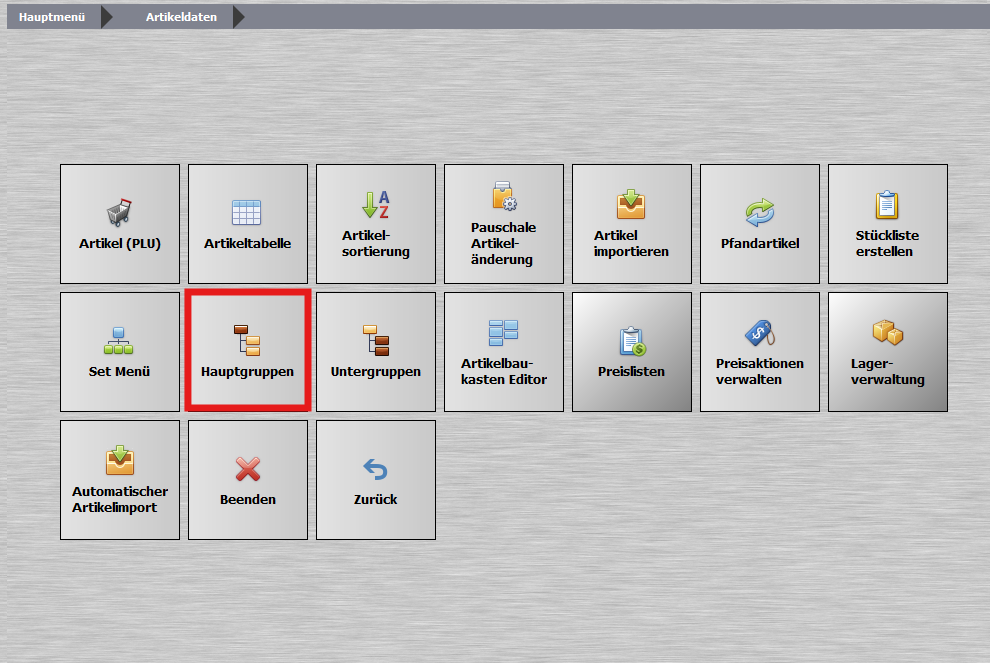Click the arrow after the Hauptmenü breadcrumb
This screenshot has height=663, width=990.
(107, 17)
